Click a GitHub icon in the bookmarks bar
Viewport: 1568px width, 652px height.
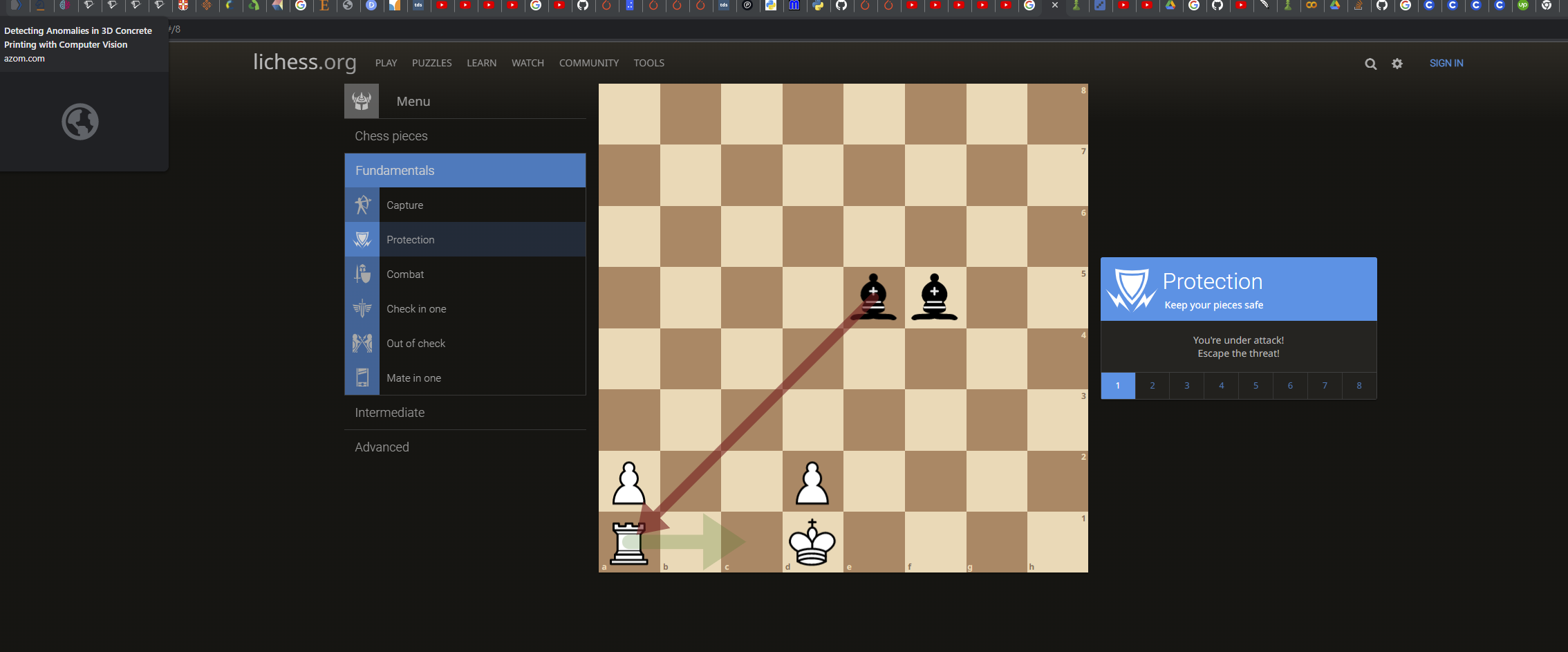point(583,6)
